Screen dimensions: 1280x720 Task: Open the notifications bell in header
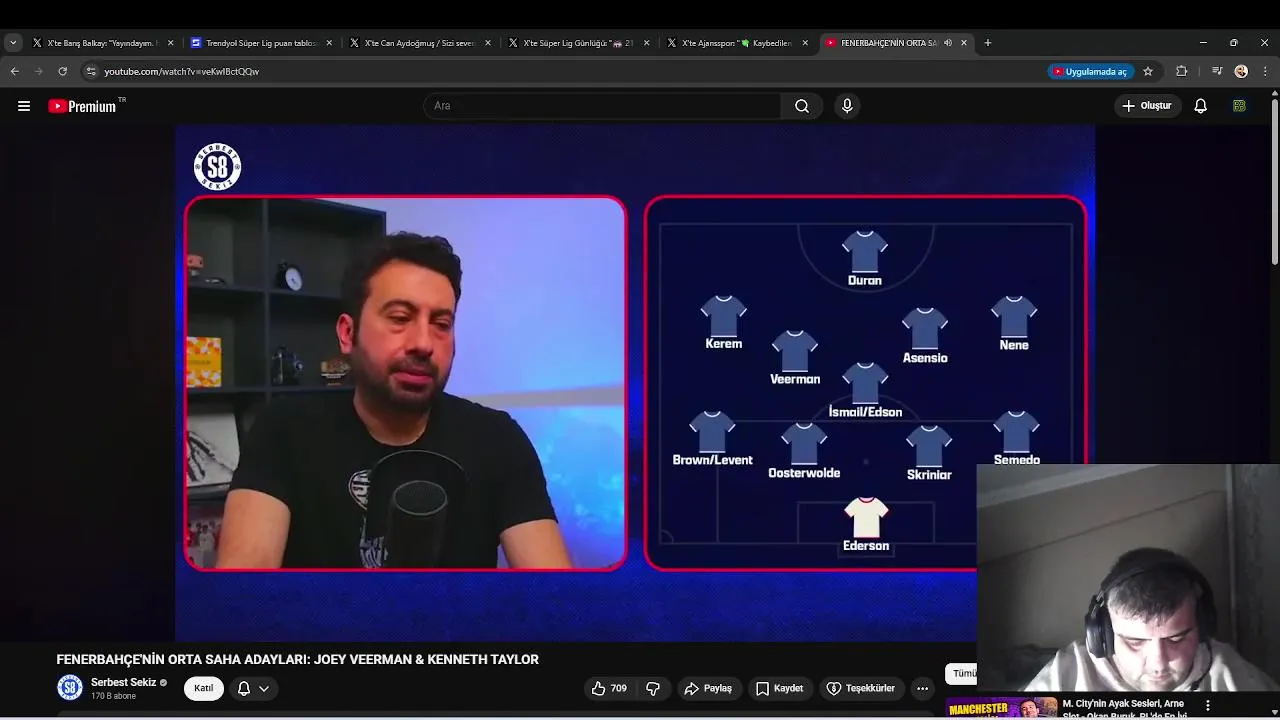coord(1201,106)
